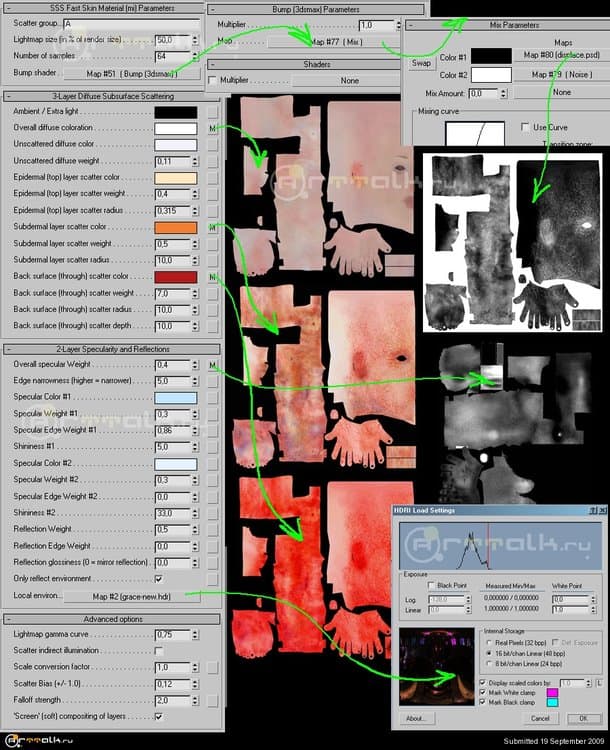Click the empty map slot beside Ambient / Extra light

point(213,113)
